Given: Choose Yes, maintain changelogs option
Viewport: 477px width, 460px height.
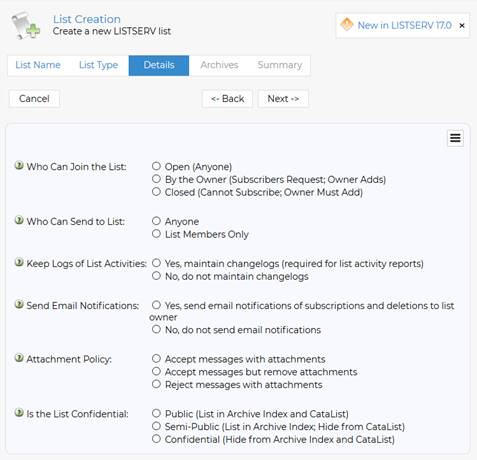Looking at the screenshot, I should (156, 263).
